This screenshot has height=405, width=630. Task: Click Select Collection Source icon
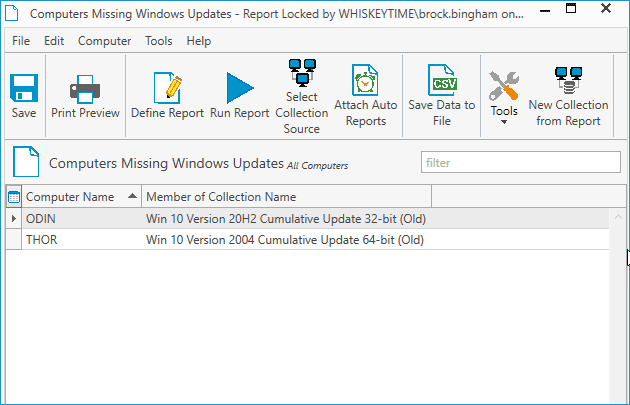tap(302, 73)
